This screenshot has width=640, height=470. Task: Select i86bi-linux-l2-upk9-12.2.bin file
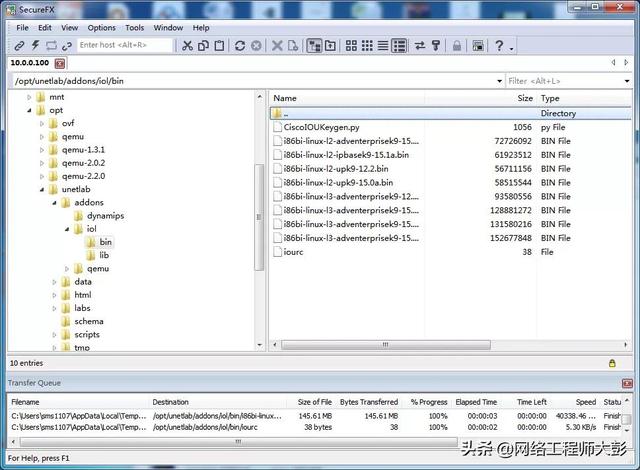point(336,169)
